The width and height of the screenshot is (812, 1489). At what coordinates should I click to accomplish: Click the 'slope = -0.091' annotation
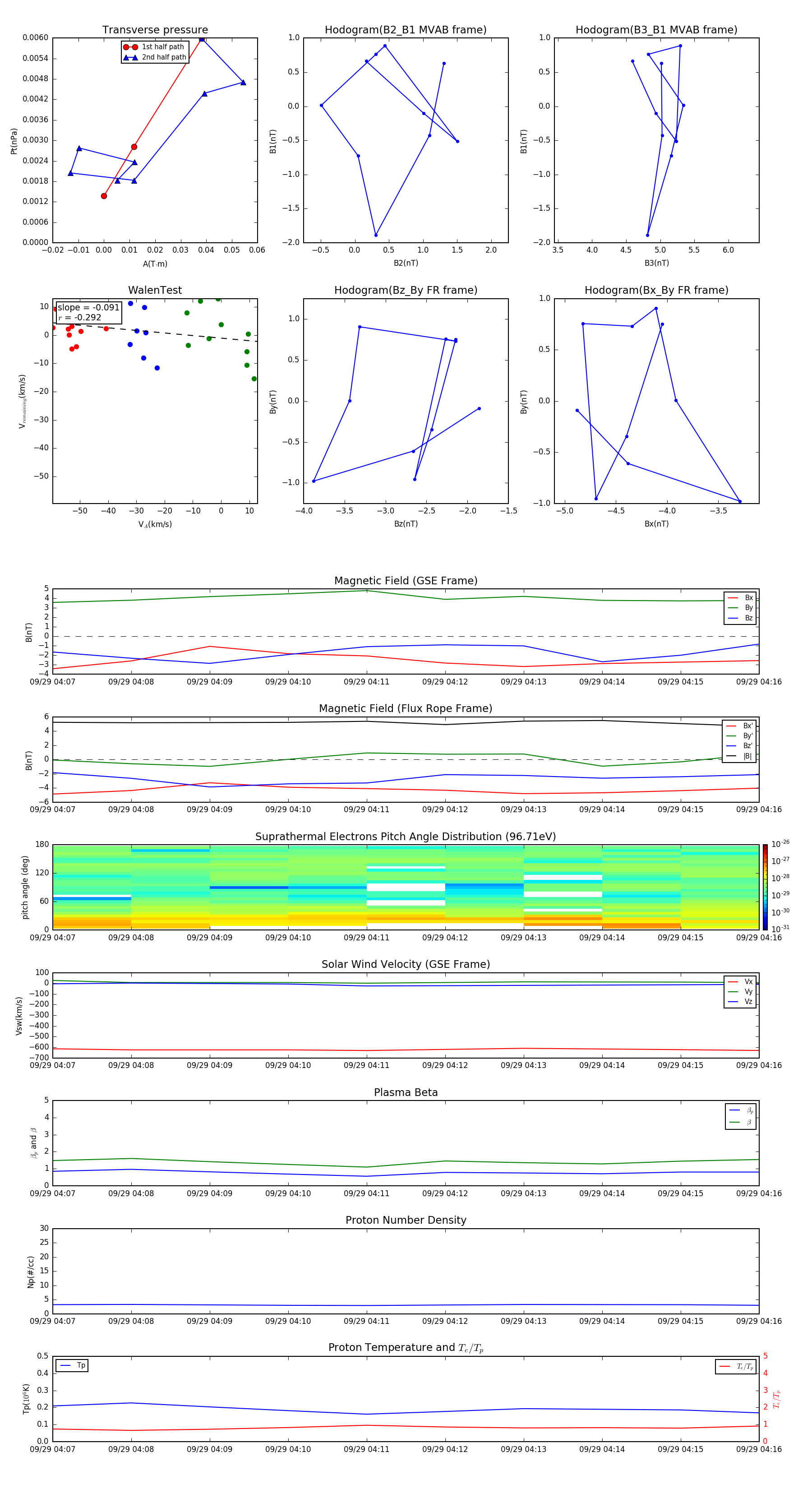tap(88, 308)
